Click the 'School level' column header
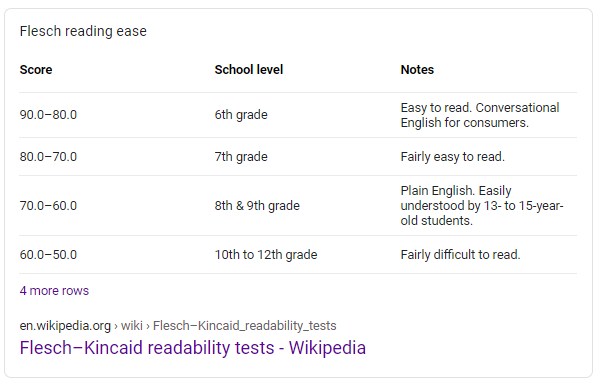Screen dimensions: 598x382 249,70
